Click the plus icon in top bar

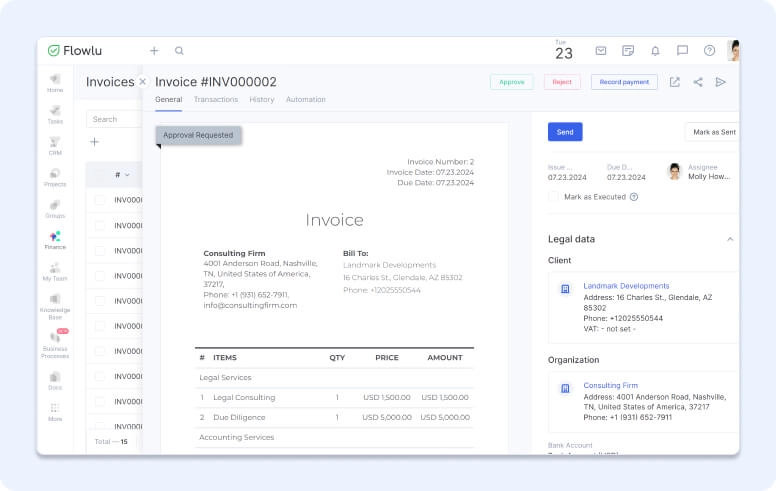(154, 50)
